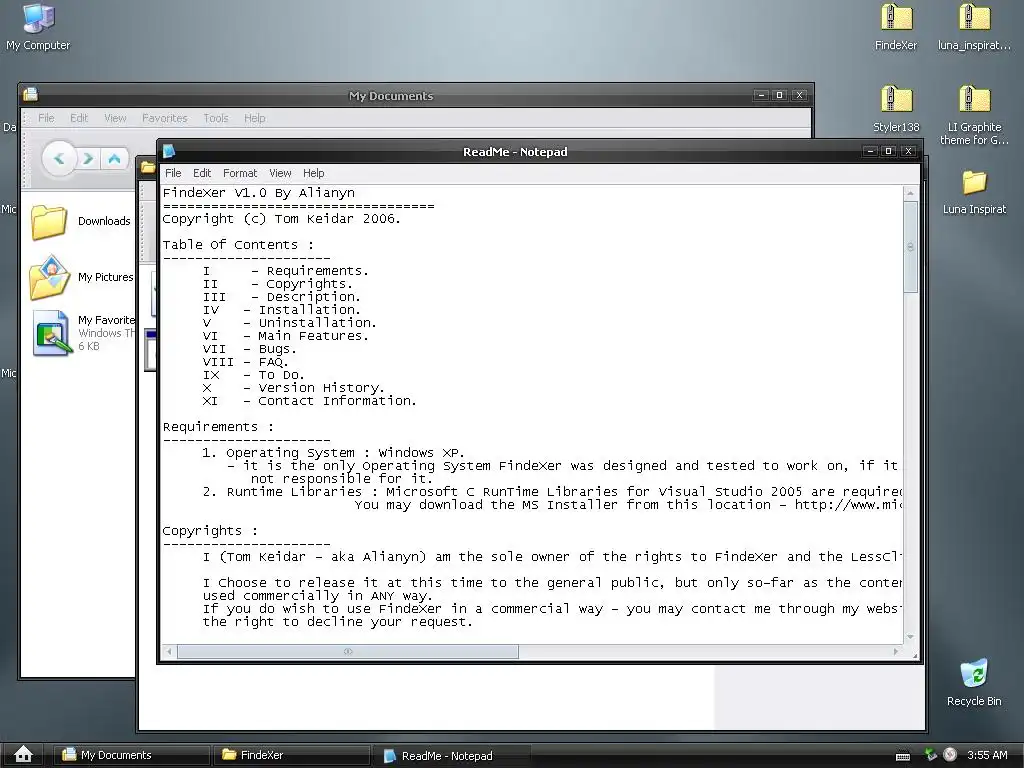Open Edit menu in My Documents
The height and width of the screenshot is (768, 1024).
coord(79,118)
